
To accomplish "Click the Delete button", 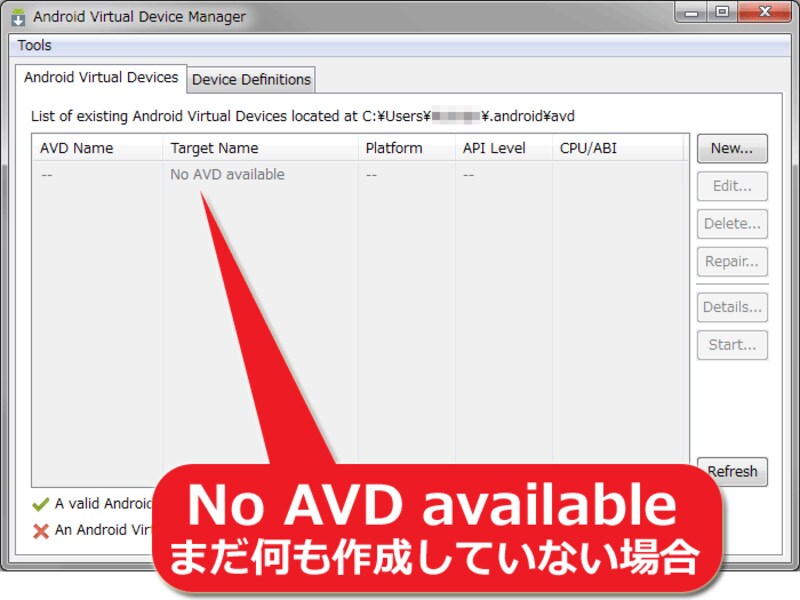I will [732, 224].
